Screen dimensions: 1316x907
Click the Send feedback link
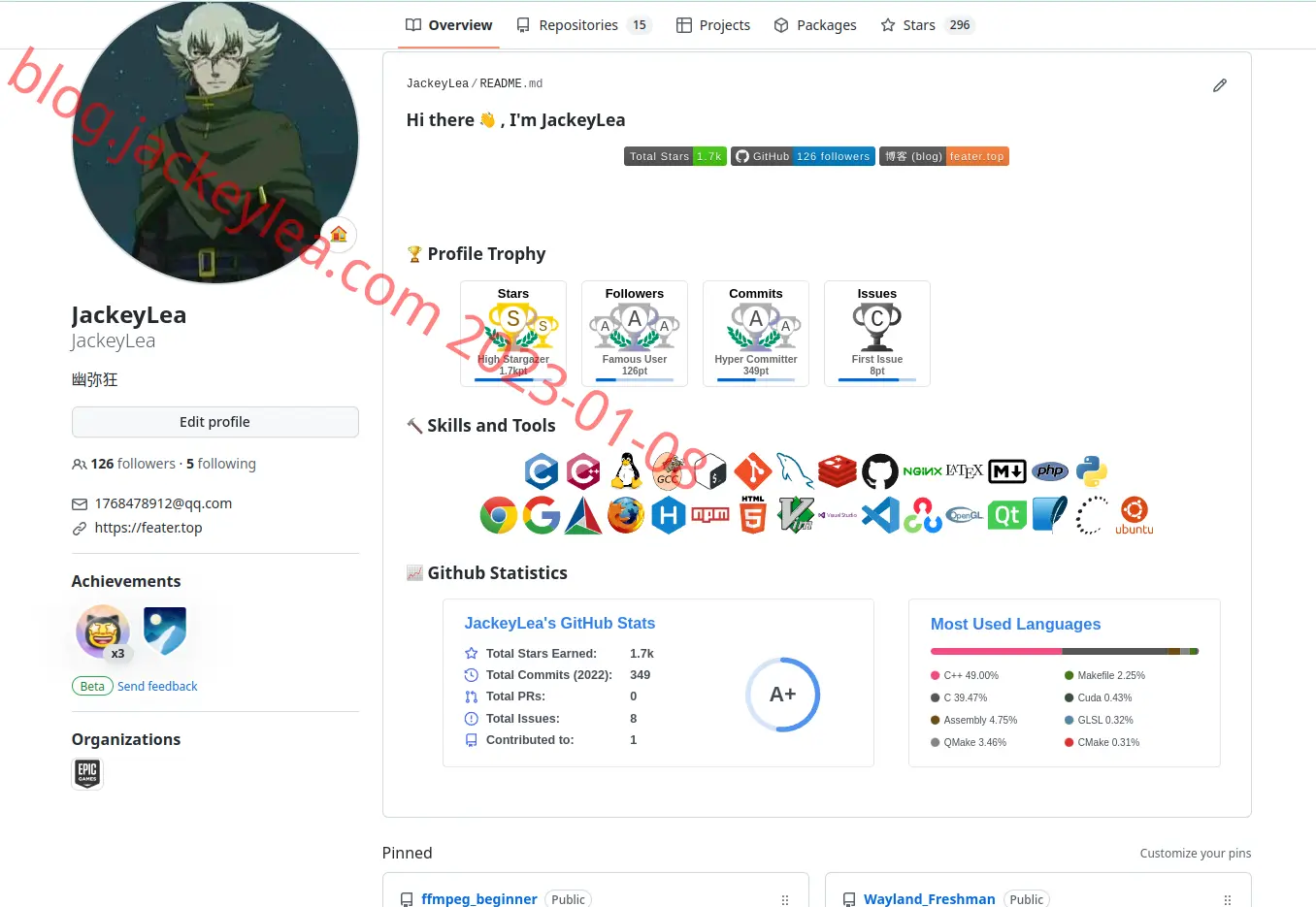click(x=157, y=686)
